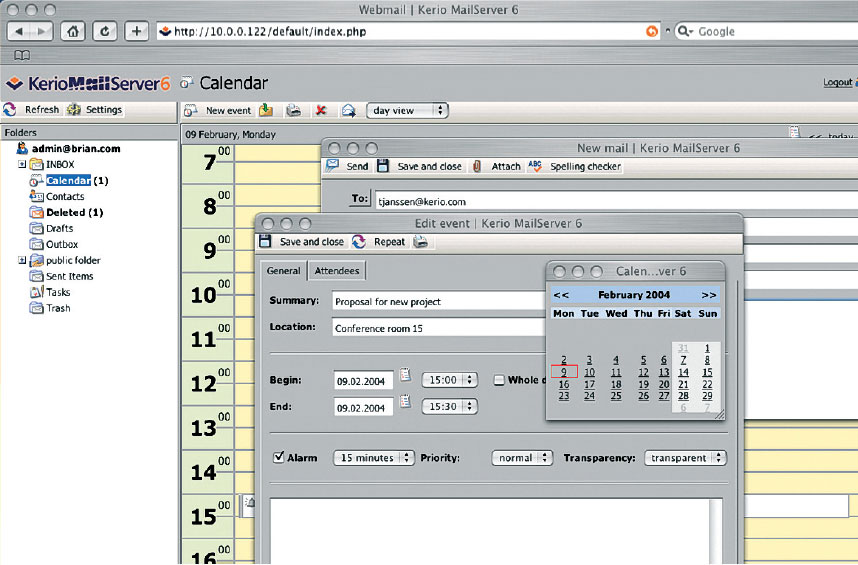Go to next month in mini calendar
This screenshot has width=858, height=565.
pos(708,295)
